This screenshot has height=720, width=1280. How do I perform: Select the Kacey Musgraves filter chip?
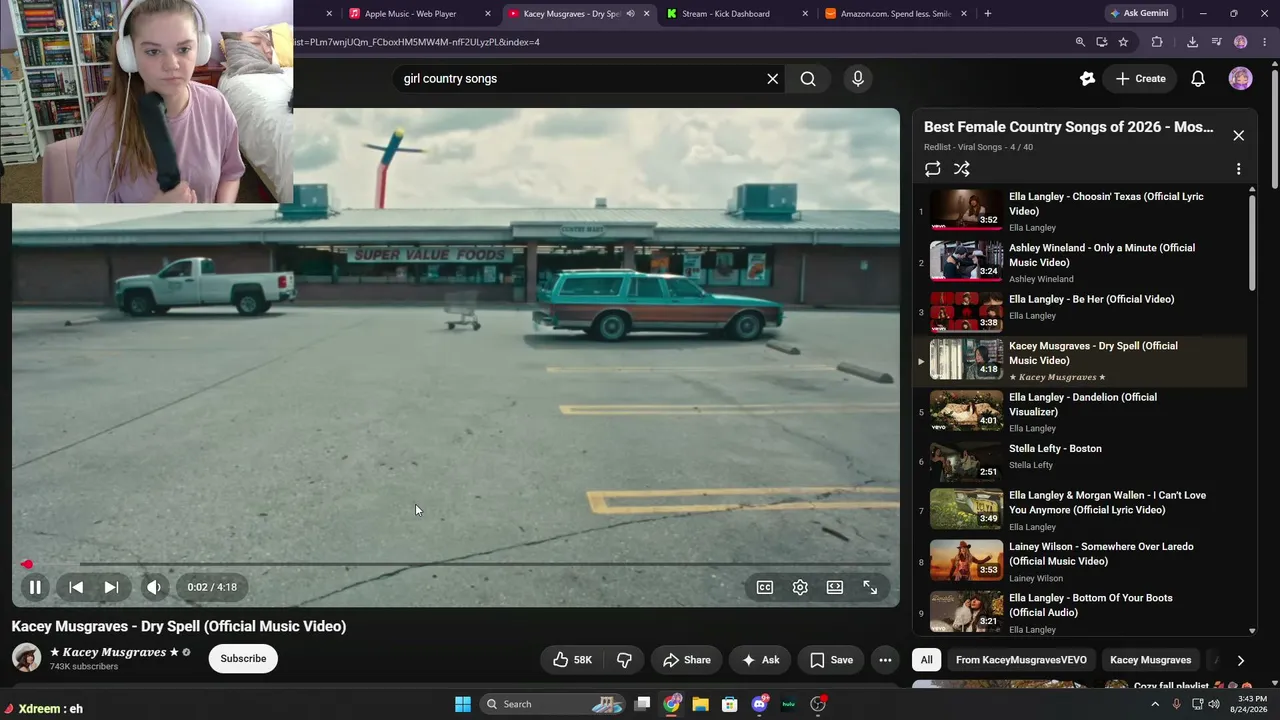point(1150,660)
